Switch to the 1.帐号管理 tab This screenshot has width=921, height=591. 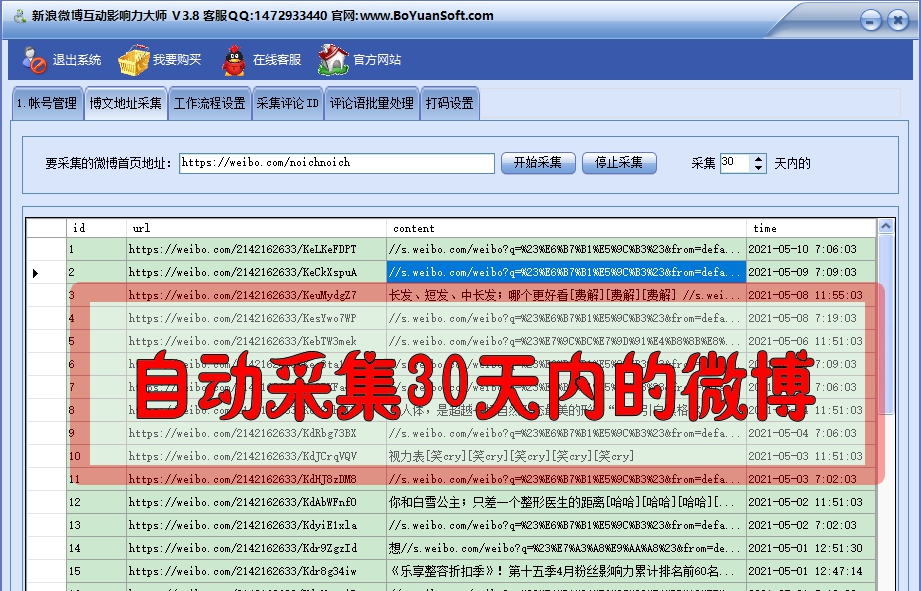48,103
